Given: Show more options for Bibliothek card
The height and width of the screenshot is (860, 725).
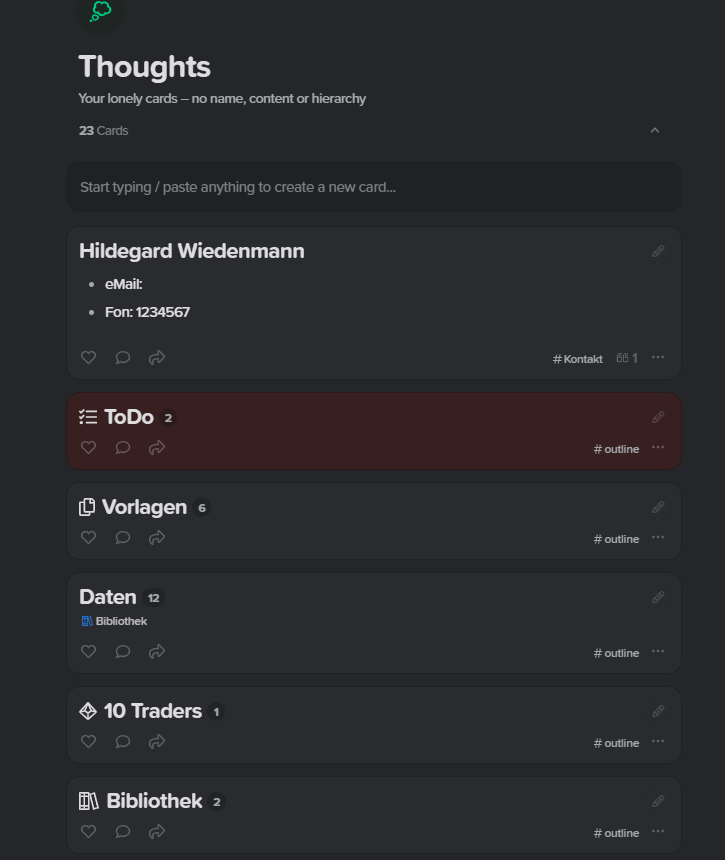Looking at the screenshot, I should [x=658, y=831].
